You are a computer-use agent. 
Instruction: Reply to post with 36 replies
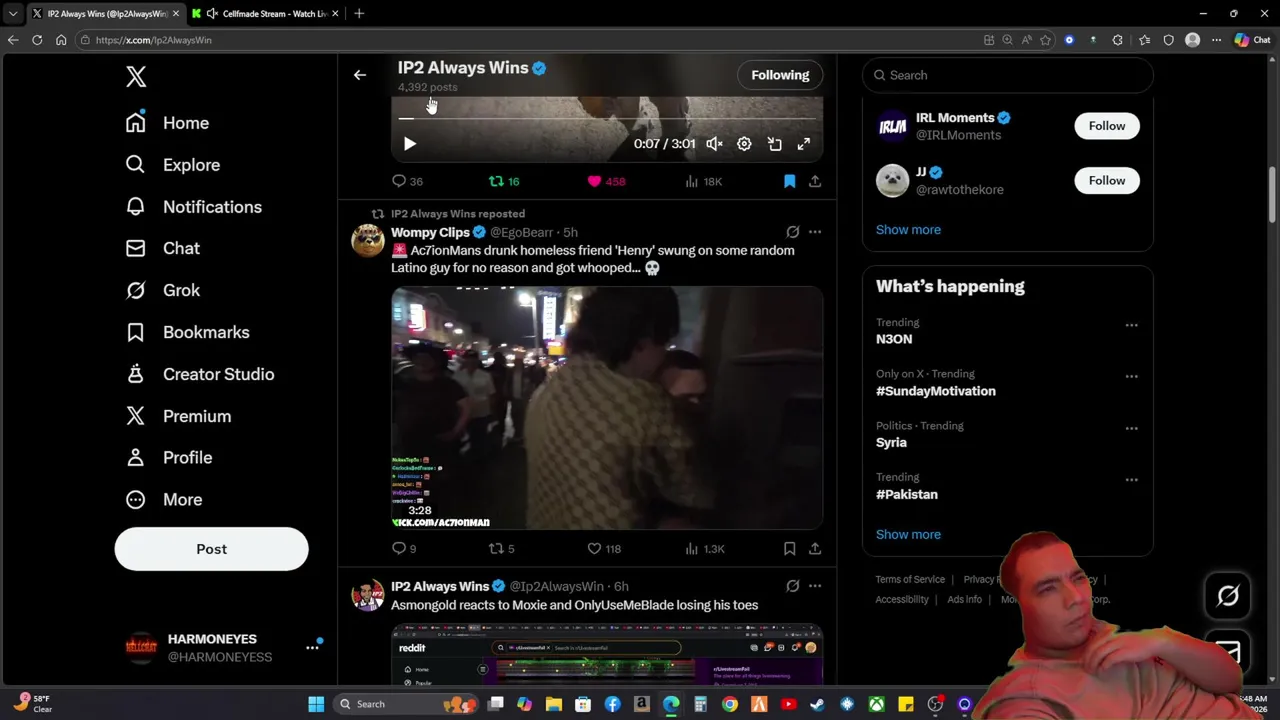407,181
